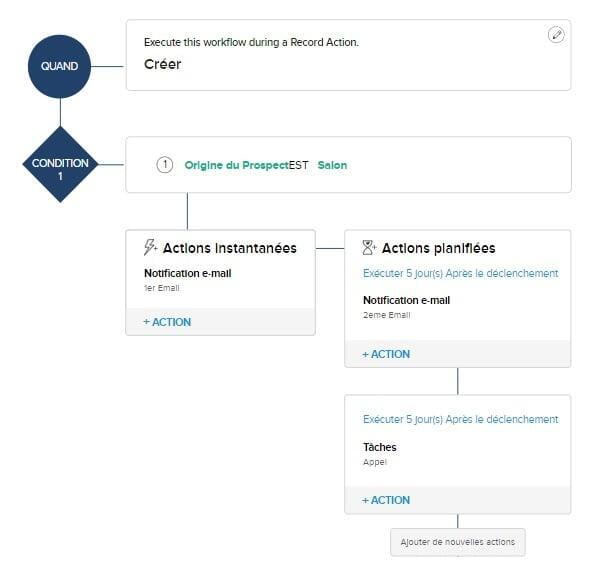This screenshot has width=602, height=564.
Task: Select the Créer record action text
Action: tap(162, 64)
